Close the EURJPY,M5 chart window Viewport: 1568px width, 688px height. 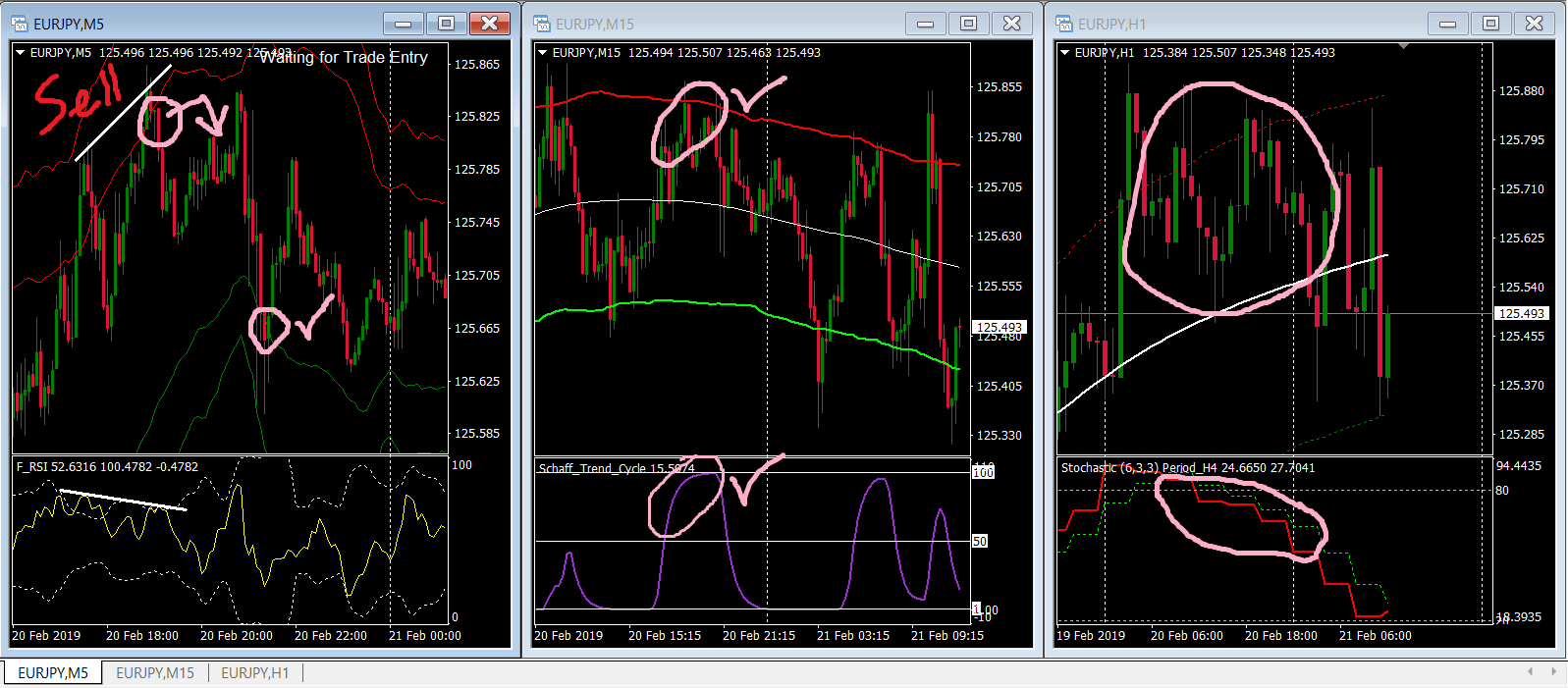[489, 24]
